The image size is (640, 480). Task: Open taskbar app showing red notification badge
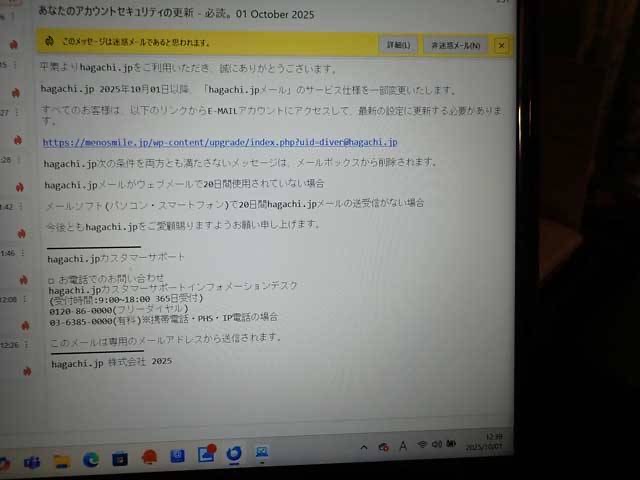[x=206, y=455]
